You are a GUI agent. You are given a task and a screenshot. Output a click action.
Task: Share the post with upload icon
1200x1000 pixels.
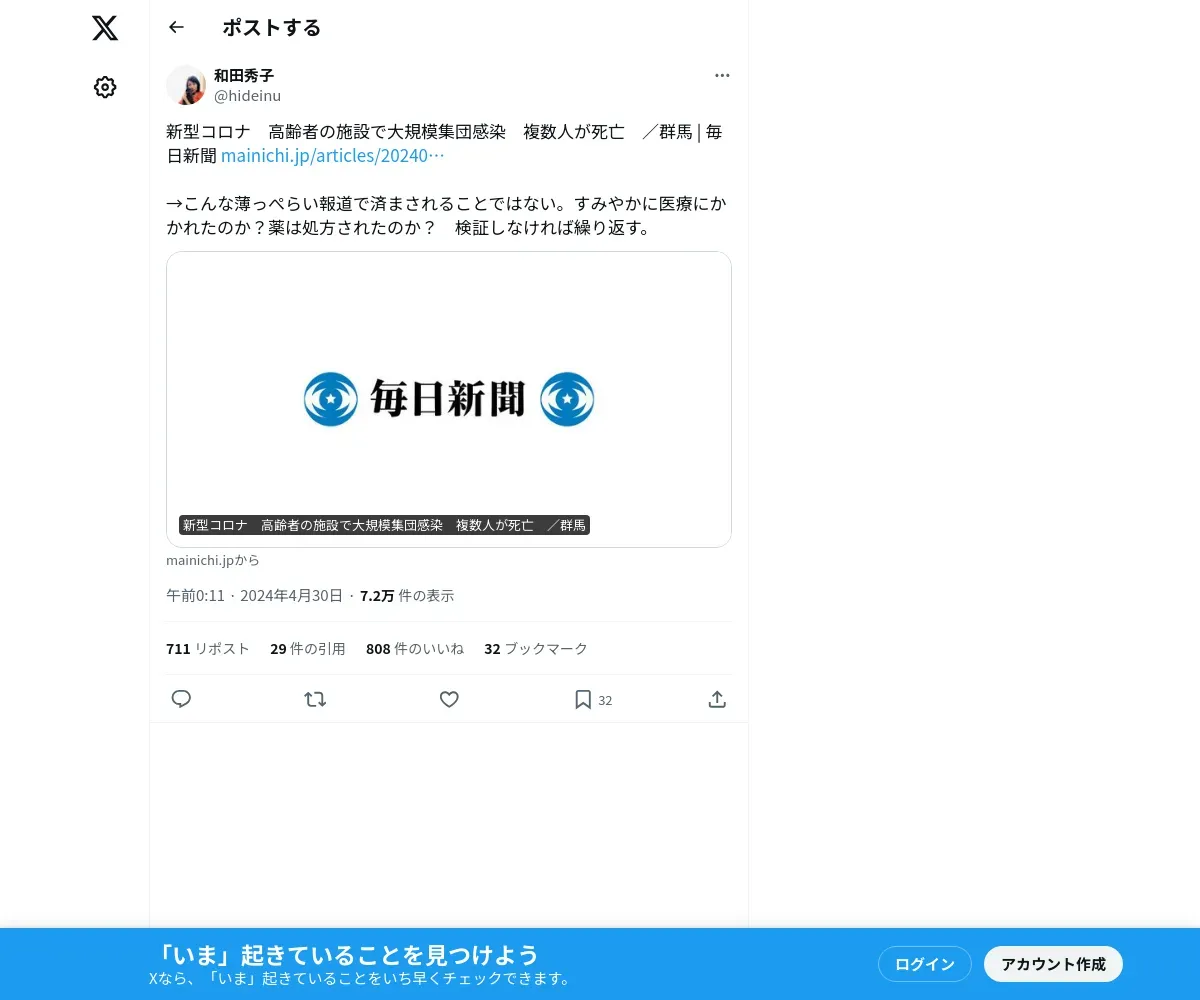click(717, 699)
